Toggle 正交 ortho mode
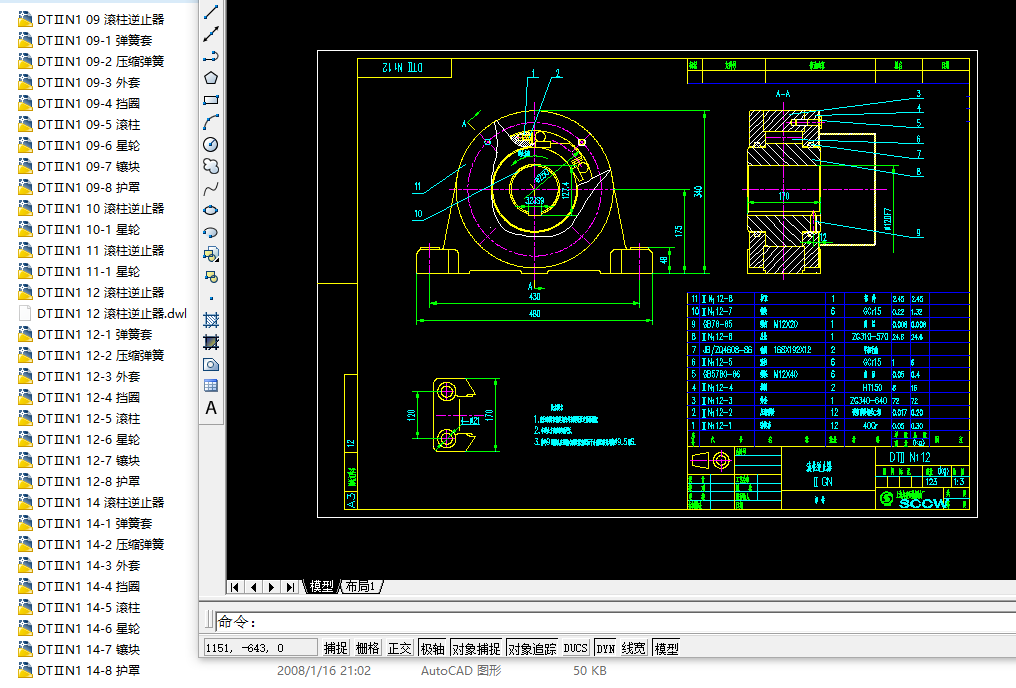The width and height of the screenshot is (1016, 688). 399,648
